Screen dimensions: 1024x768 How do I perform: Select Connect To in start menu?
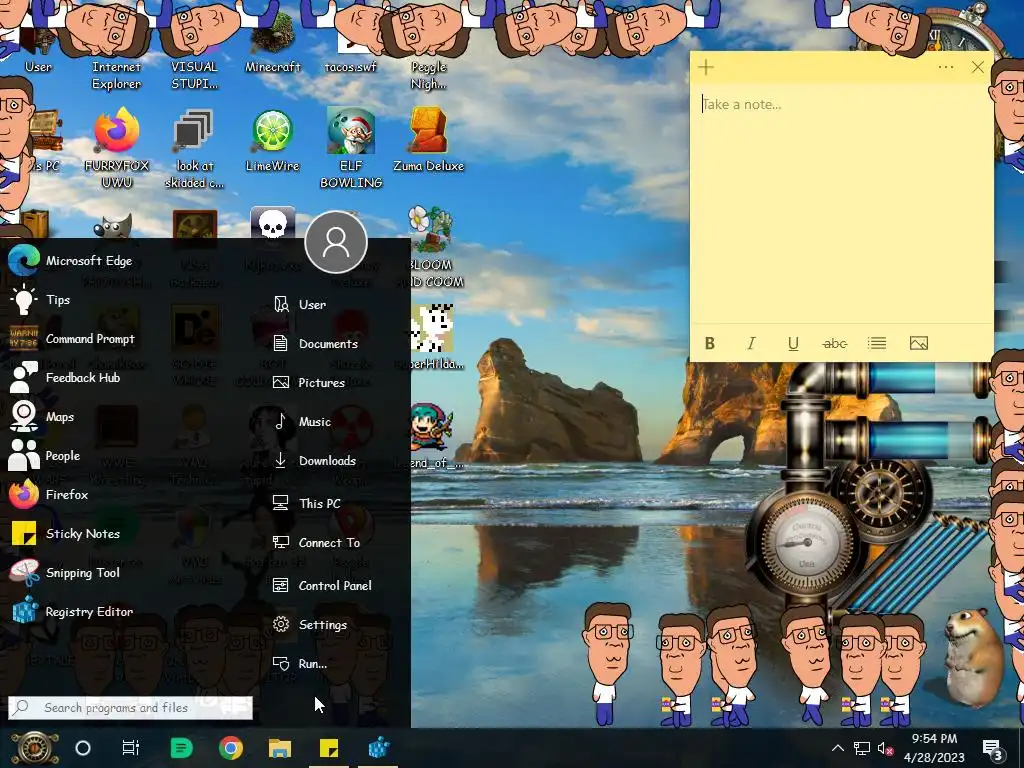coord(317,543)
